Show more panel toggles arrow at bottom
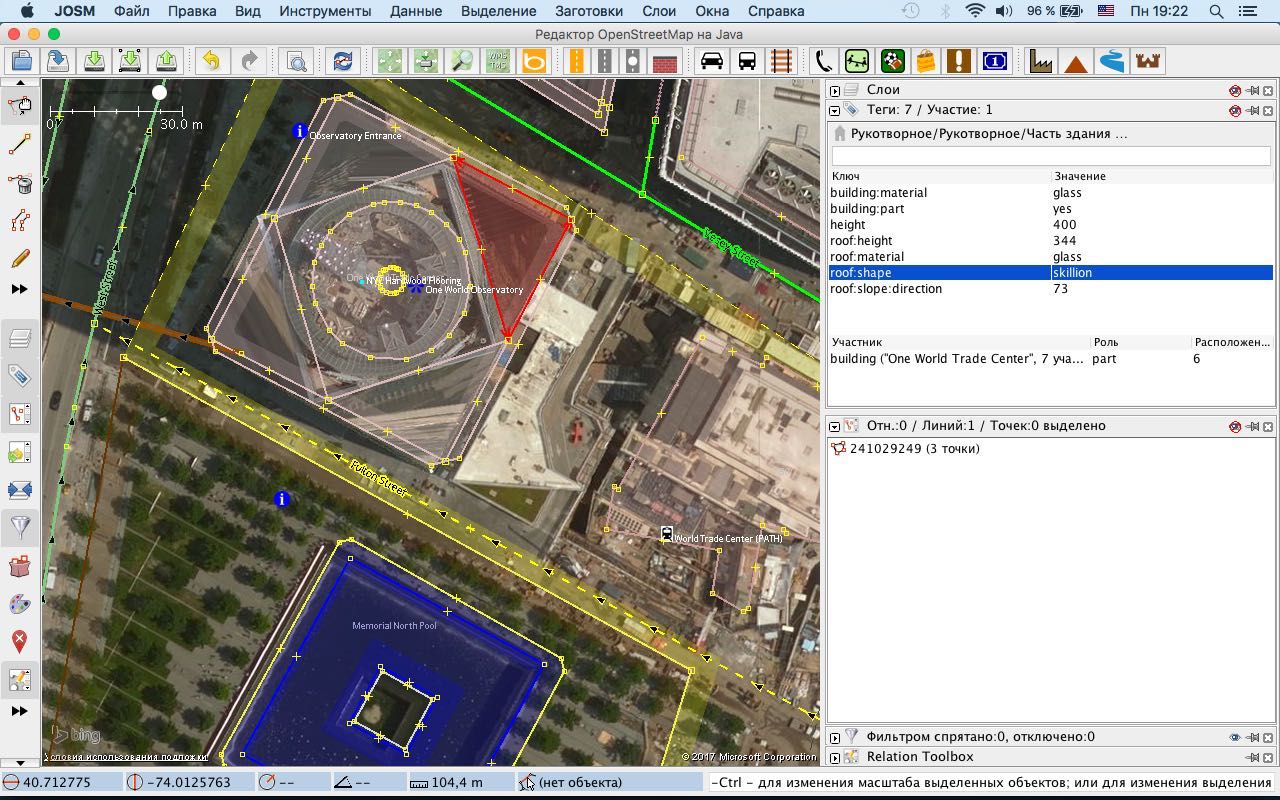Image resolution: width=1280 pixels, height=800 pixels. [19, 711]
